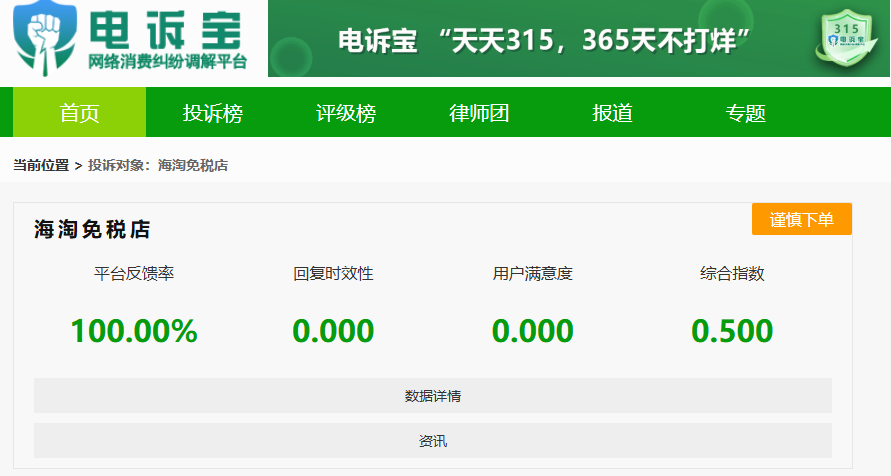Click the 100.00% 平台反馈率 value
This screenshot has height=476, width=891.
coord(134,331)
